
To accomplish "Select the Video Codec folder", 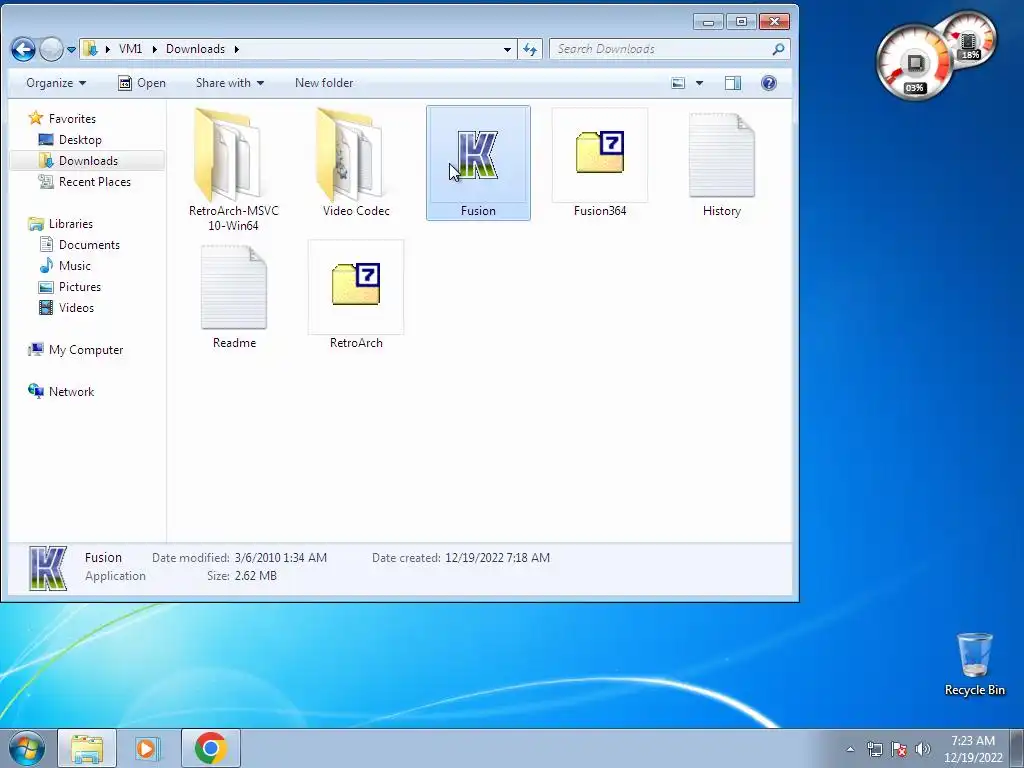I will [x=356, y=163].
